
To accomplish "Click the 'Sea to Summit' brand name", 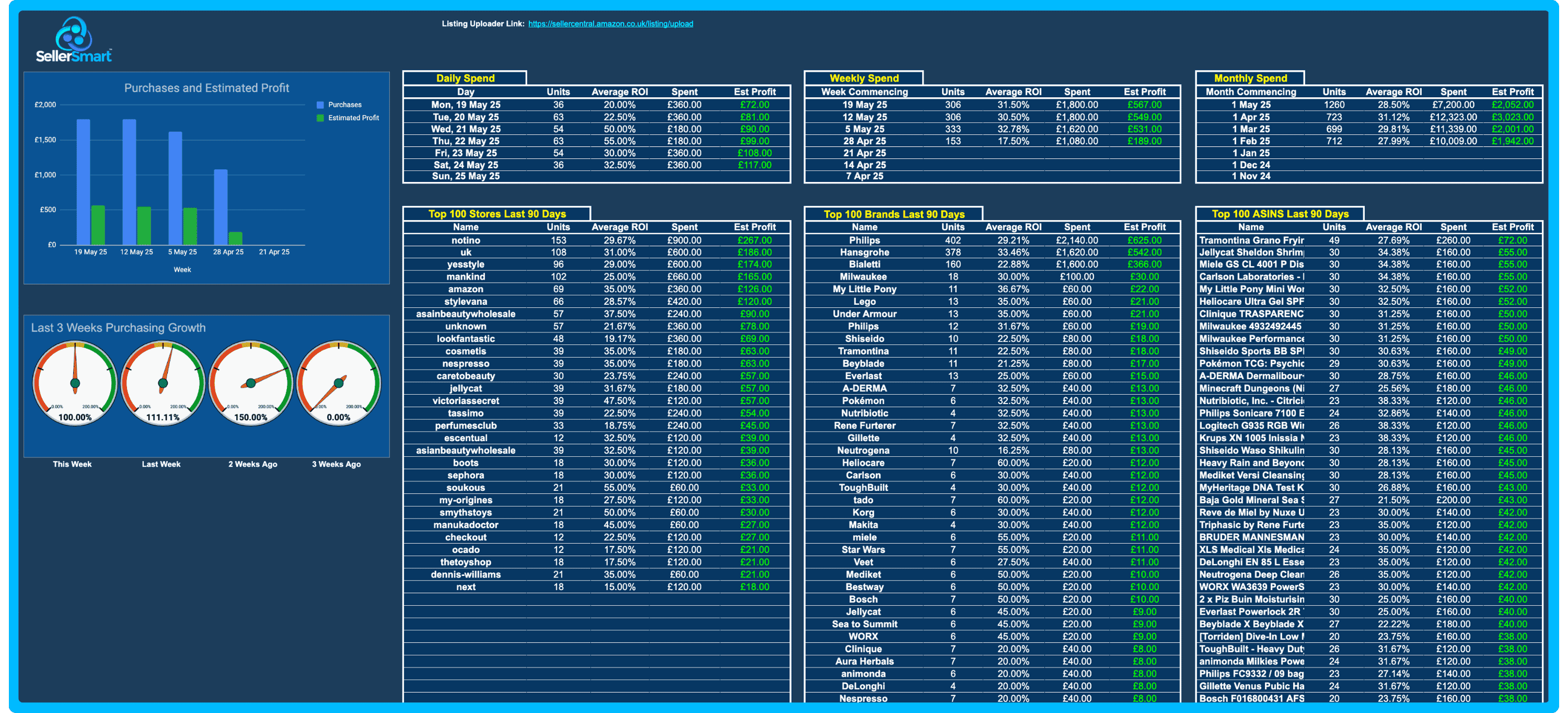I will click(x=864, y=624).
